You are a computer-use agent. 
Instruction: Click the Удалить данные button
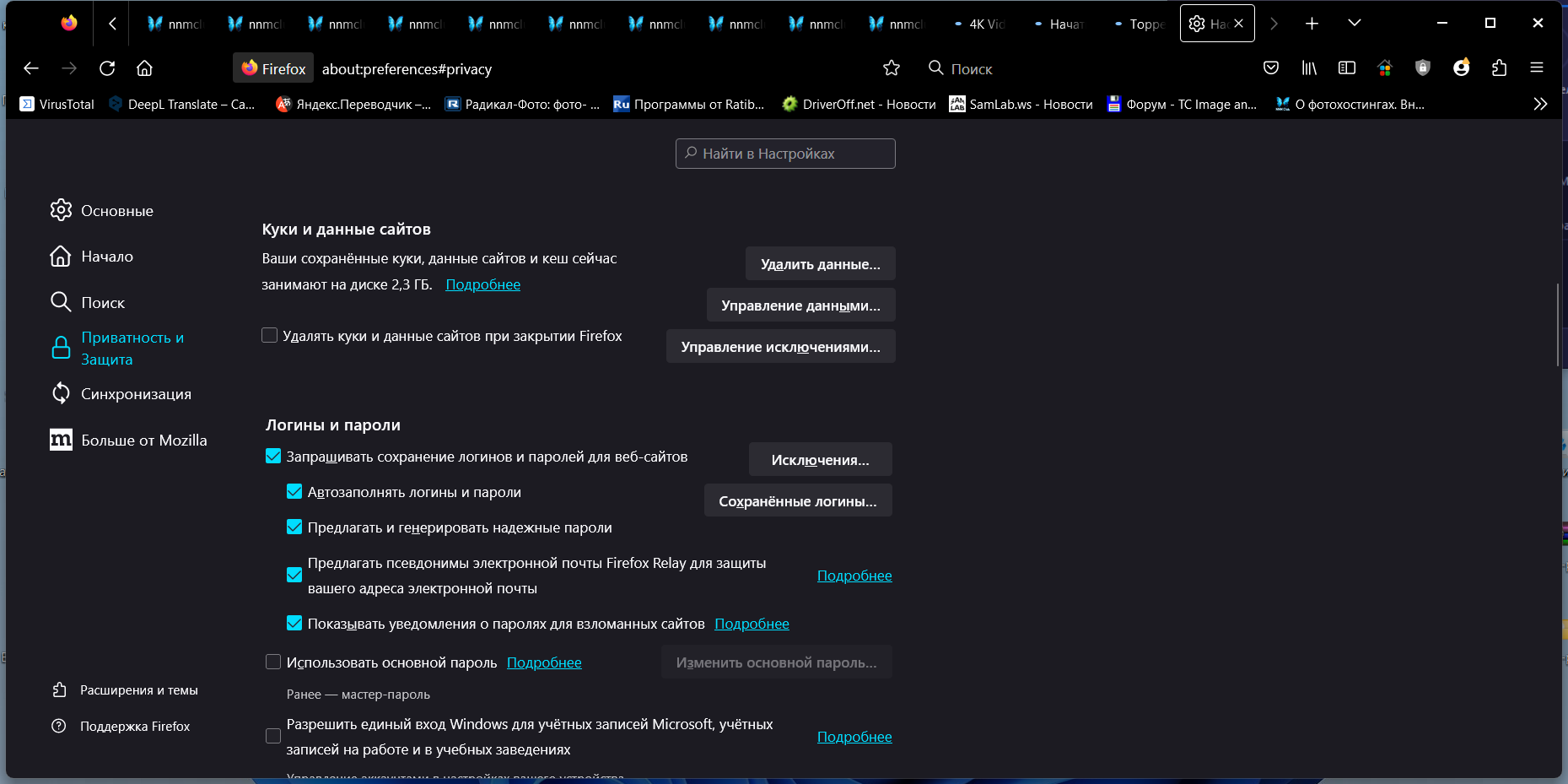(820, 264)
